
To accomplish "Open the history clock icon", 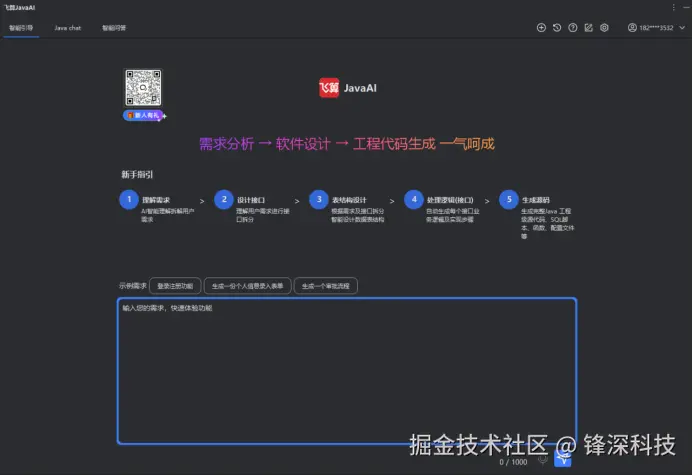I will (557, 28).
